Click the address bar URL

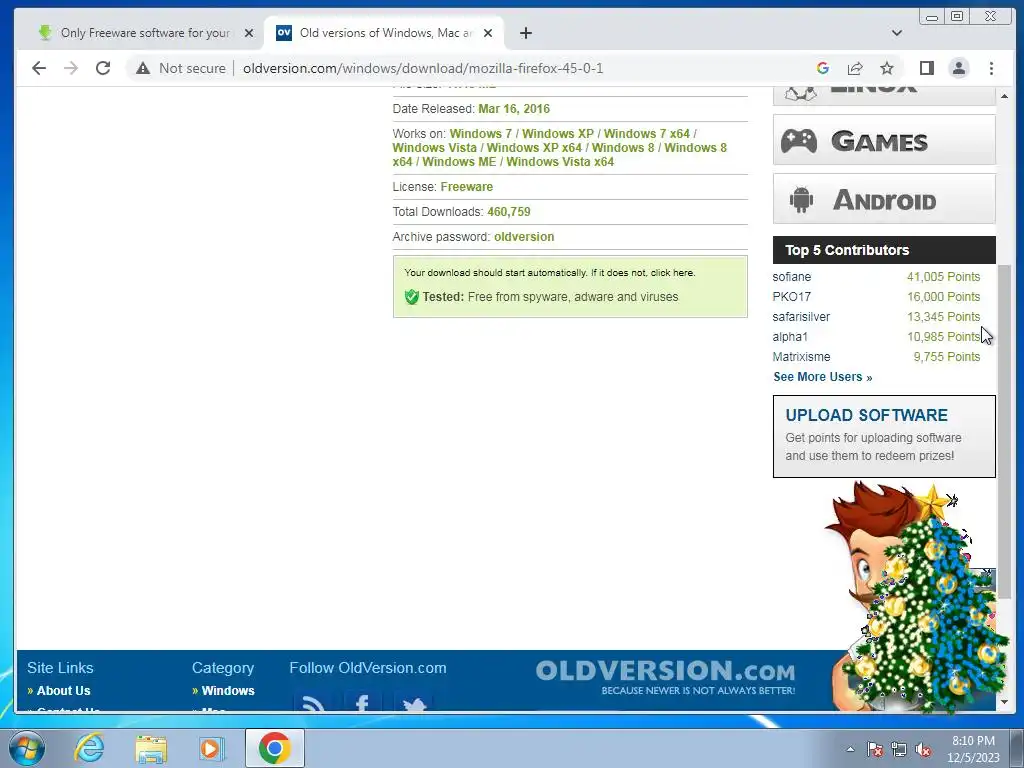pyautogui.click(x=423, y=68)
